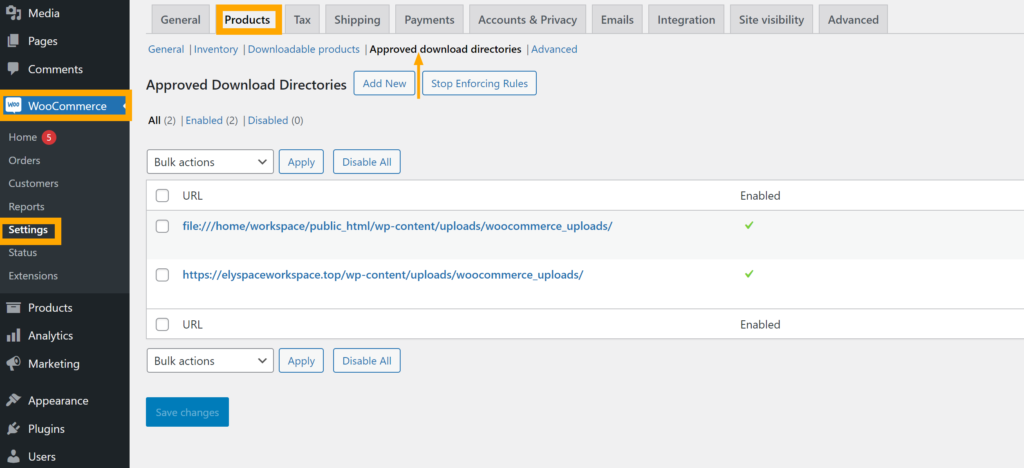Click the Media icon in sidebar
Image resolution: width=1024 pixels, height=468 pixels.
[13, 14]
